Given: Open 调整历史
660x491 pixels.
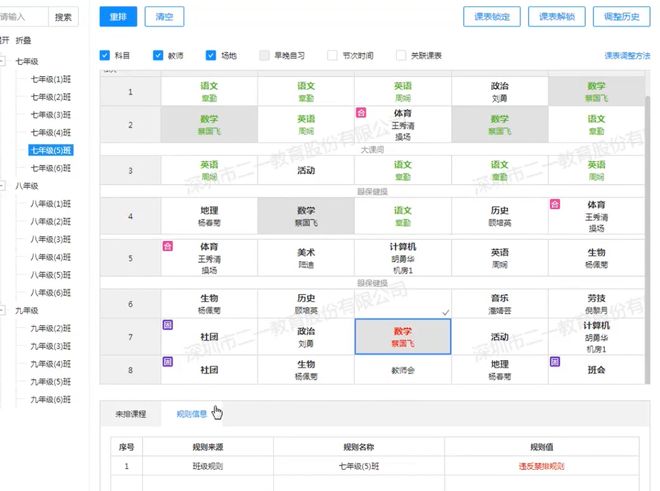Looking at the screenshot, I should pos(621,17).
